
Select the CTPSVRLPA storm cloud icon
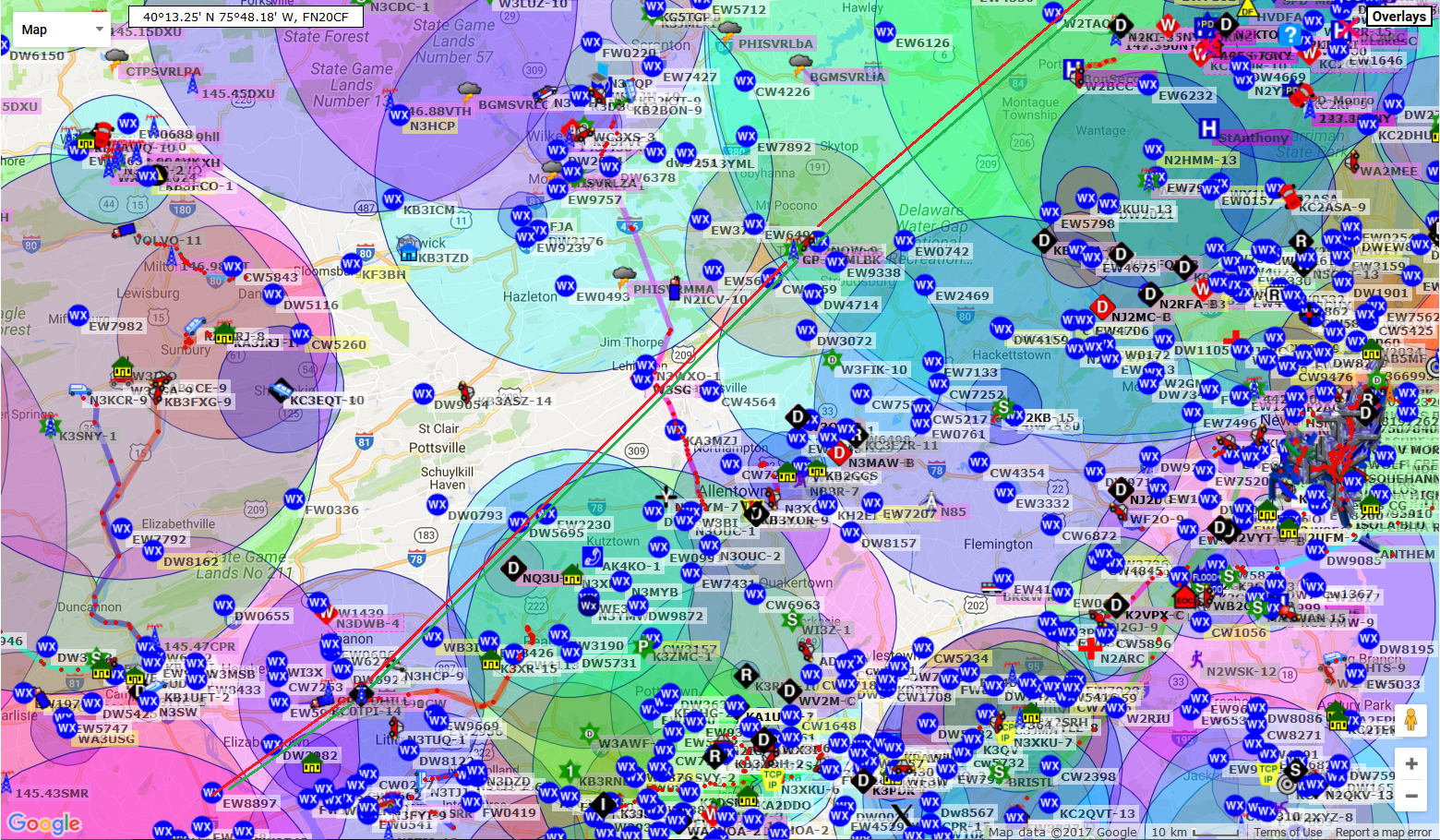pos(116,57)
